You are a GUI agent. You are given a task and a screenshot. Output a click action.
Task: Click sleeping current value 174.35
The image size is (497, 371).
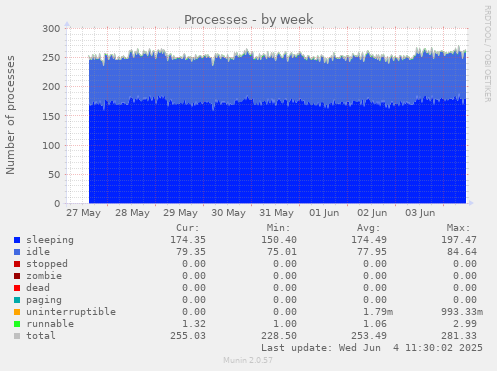188,240
